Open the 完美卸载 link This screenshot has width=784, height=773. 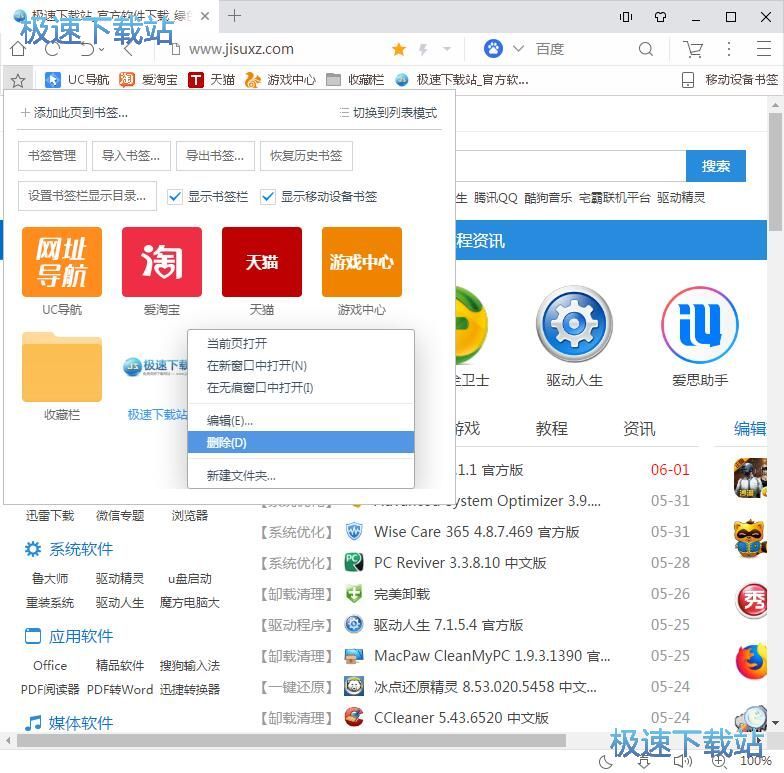point(402,594)
